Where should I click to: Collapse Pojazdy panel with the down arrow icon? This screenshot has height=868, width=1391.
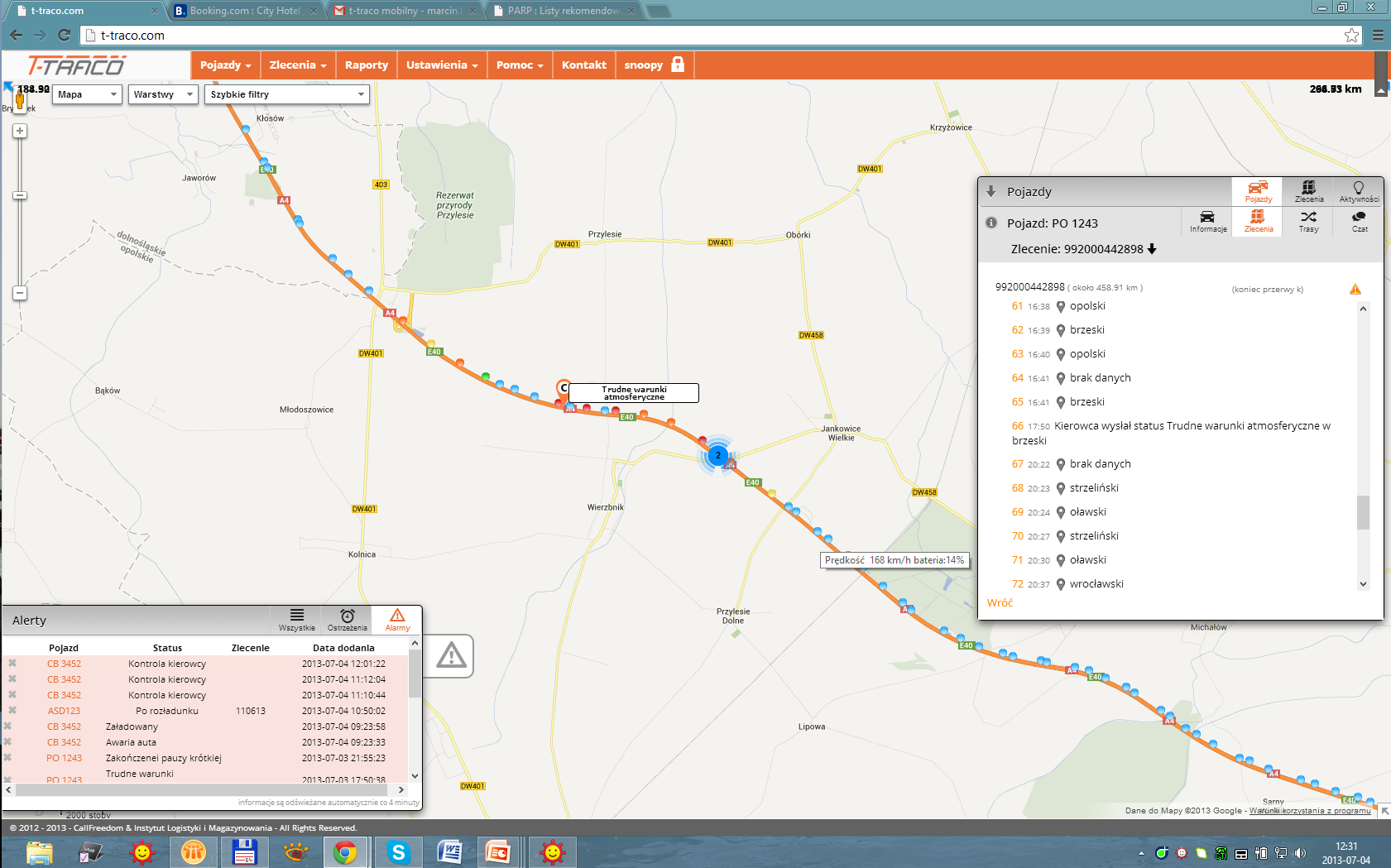click(x=990, y=191)
